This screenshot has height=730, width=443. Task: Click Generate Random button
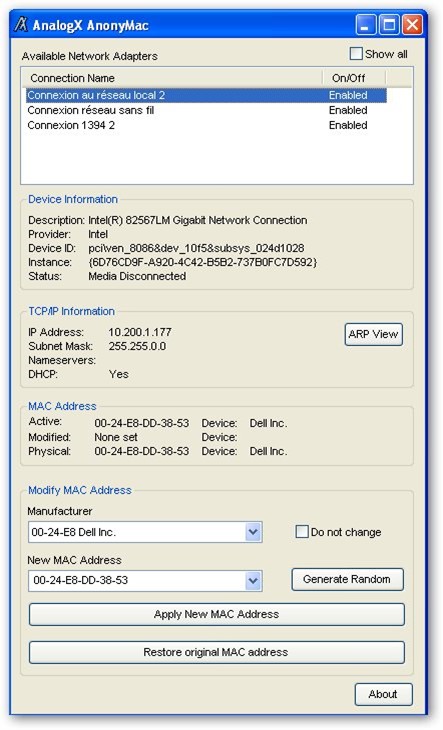[x=347, y=579]
